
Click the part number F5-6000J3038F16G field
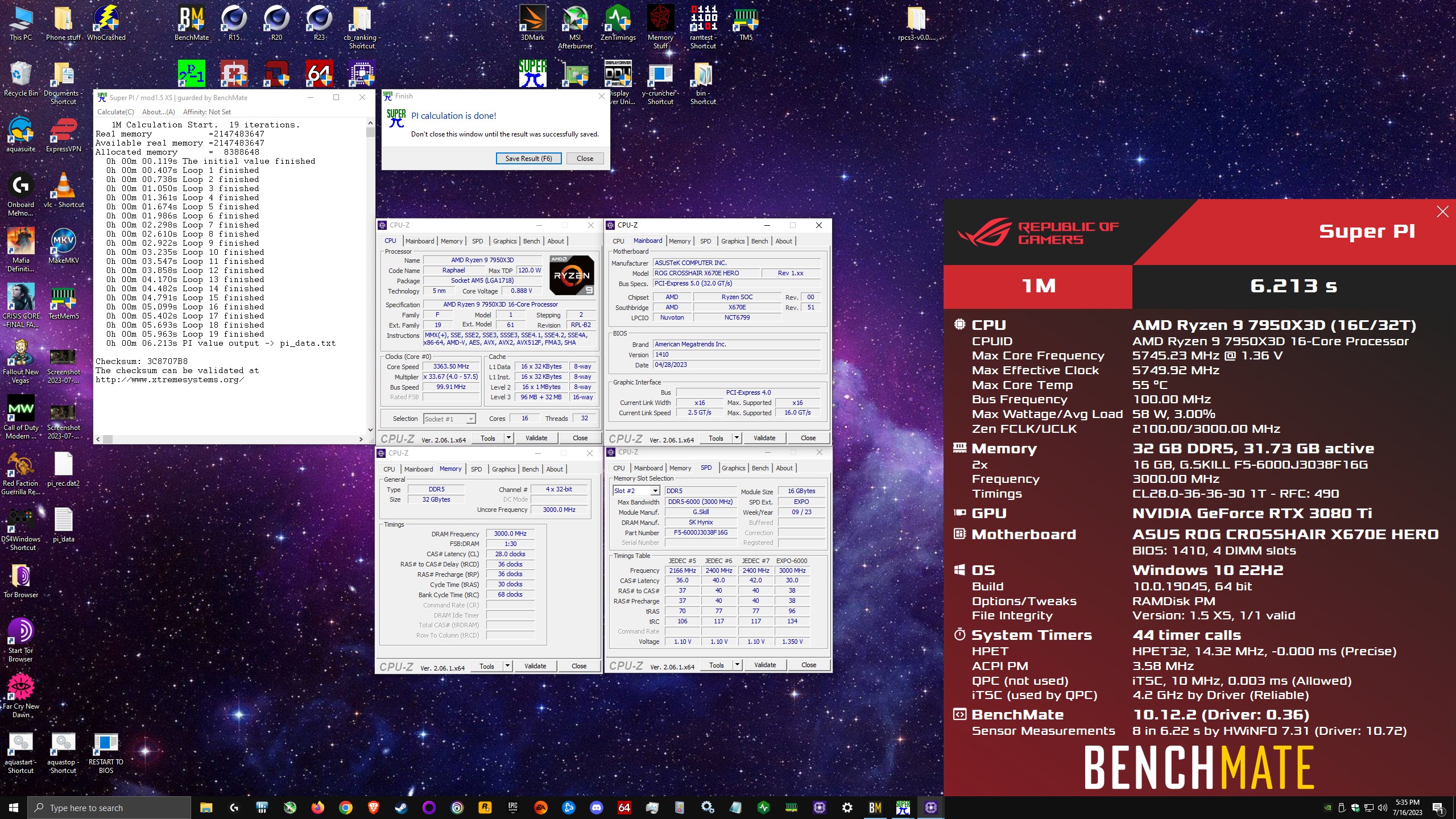pos(701,532)
